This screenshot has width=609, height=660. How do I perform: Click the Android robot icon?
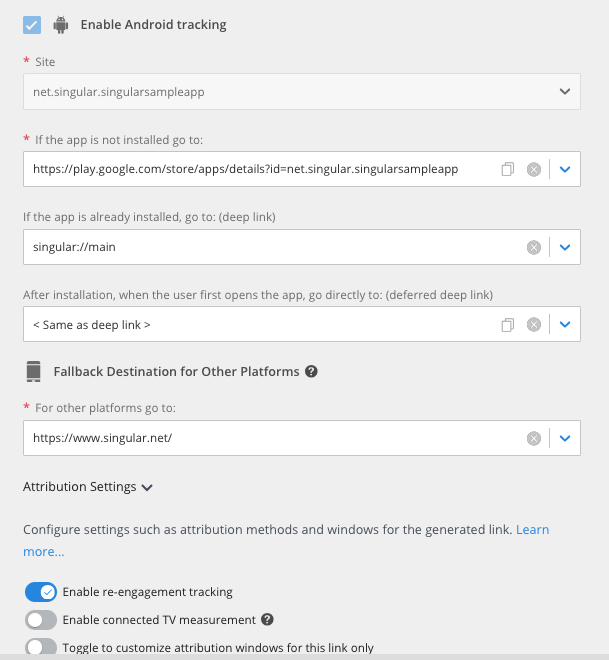61,25
